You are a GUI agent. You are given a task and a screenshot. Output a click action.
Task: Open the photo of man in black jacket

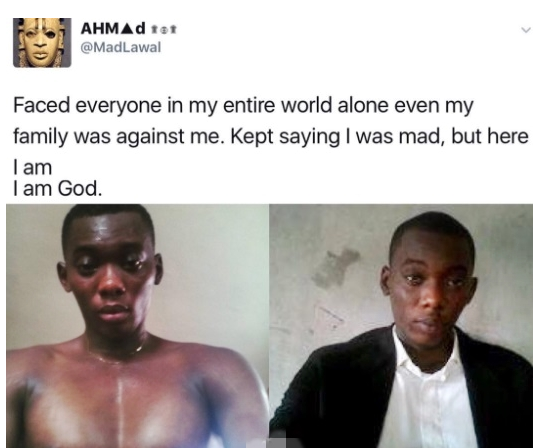point(401,326)
